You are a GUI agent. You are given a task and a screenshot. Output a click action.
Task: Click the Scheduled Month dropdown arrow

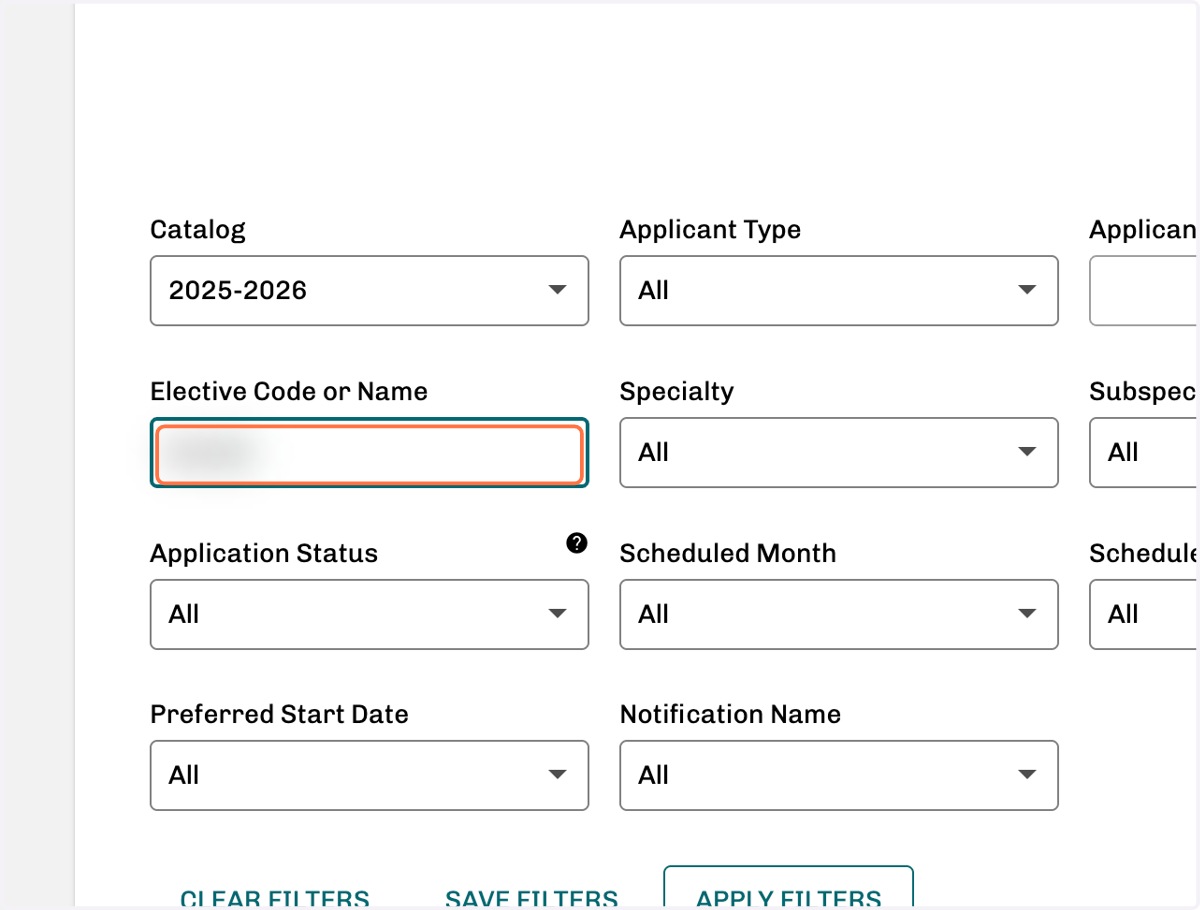[x=1027, y=614]
